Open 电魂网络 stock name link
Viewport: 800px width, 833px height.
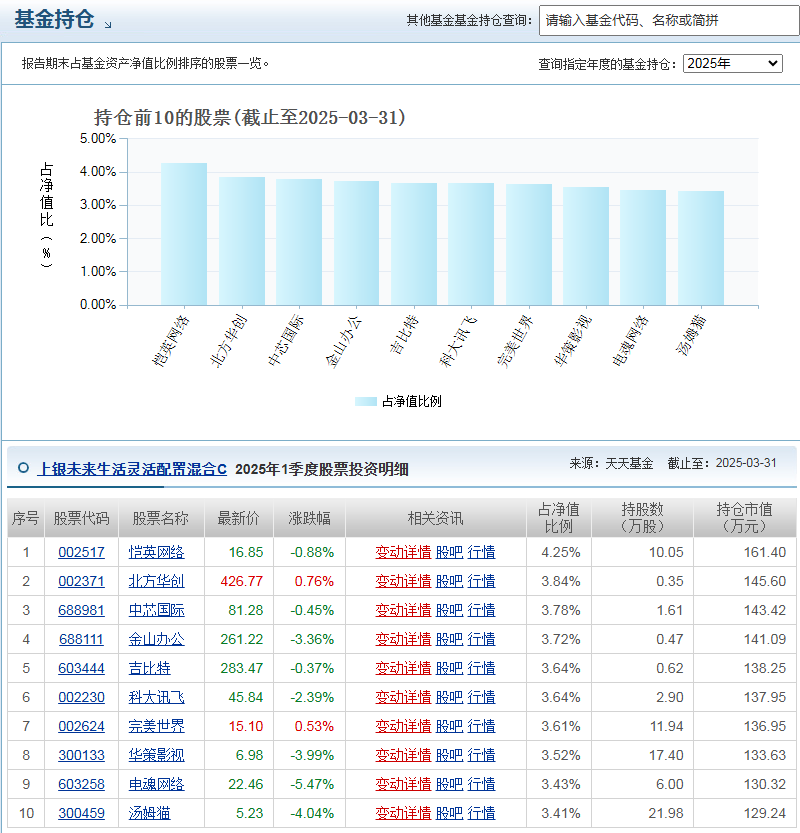[x=156, y=784]
